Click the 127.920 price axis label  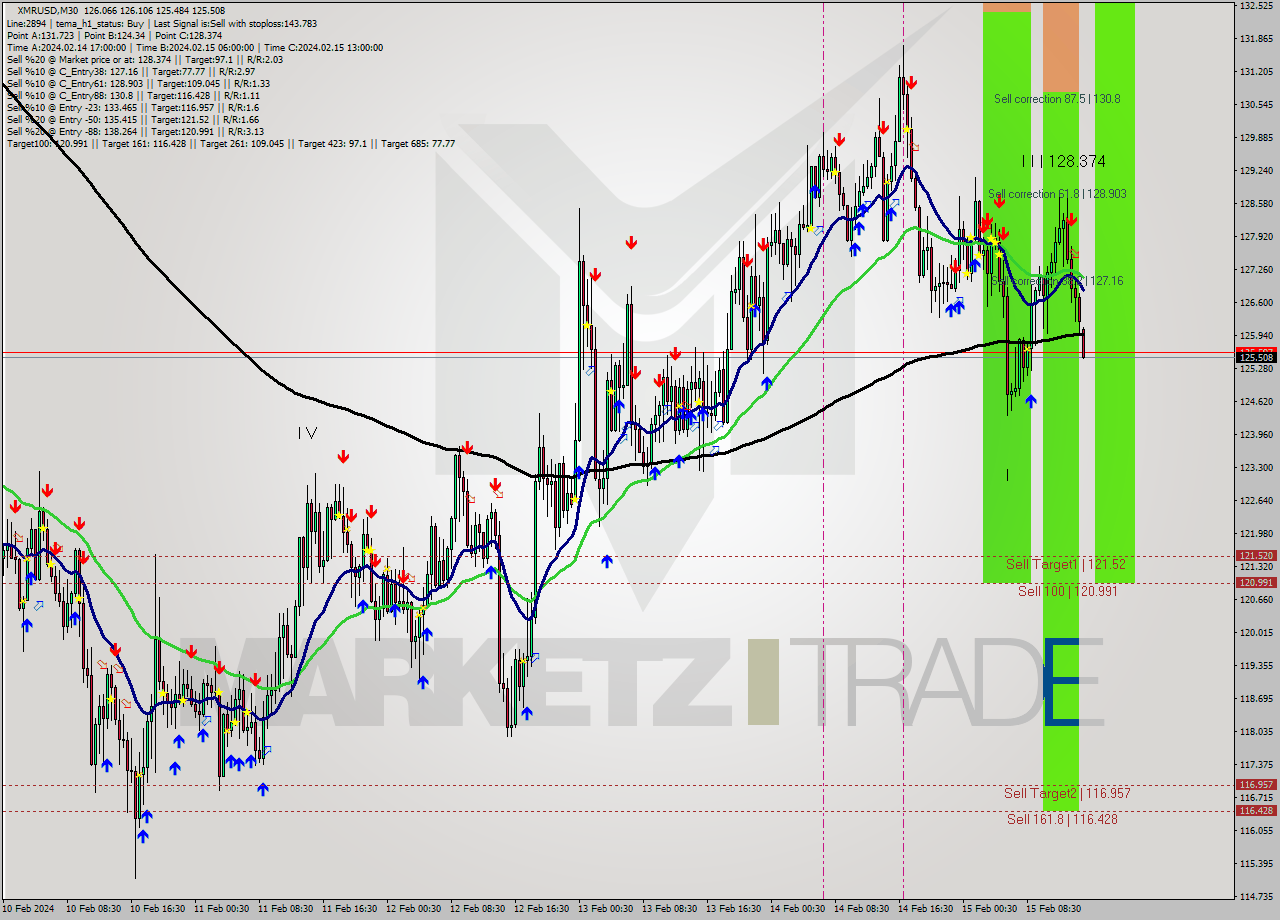(x=1256, y=237)
